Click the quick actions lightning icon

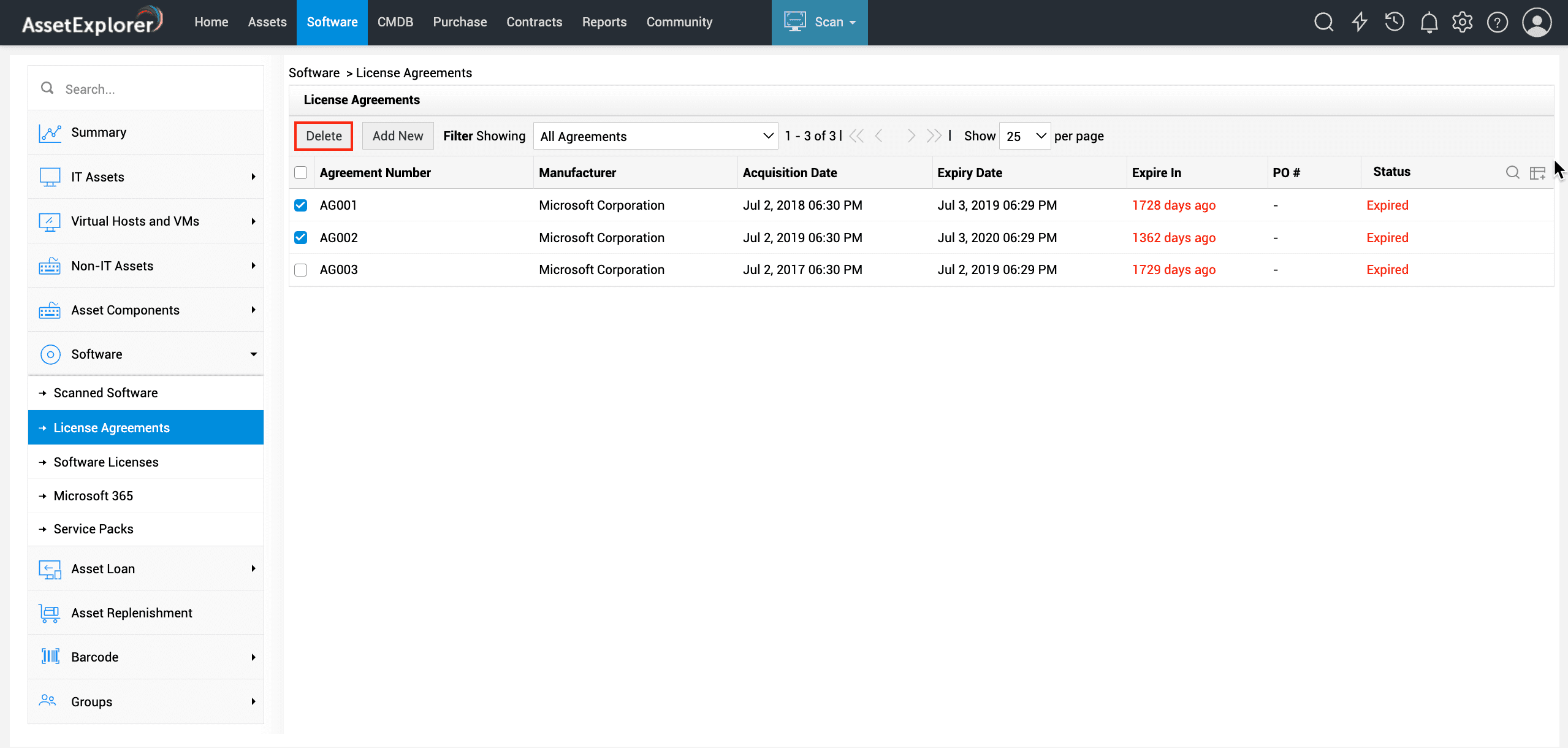coord(1359,22)
